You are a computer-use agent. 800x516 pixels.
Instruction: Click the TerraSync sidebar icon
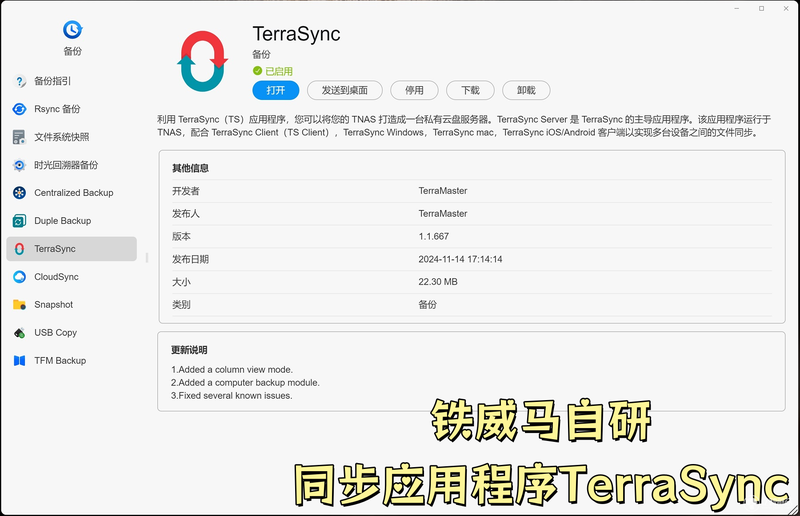(x=19, y=249)
